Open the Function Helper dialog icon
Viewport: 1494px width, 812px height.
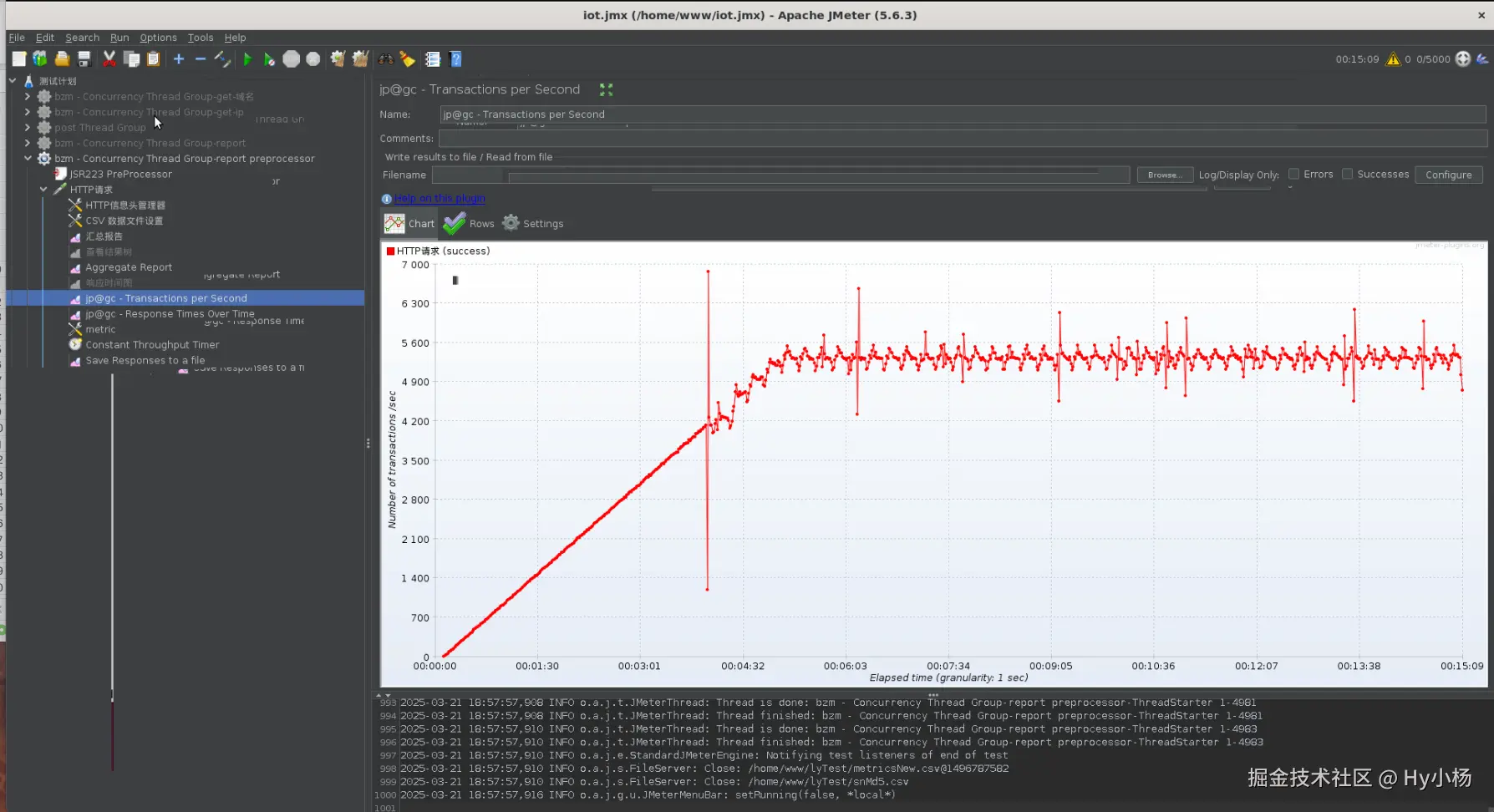[433, 58]
